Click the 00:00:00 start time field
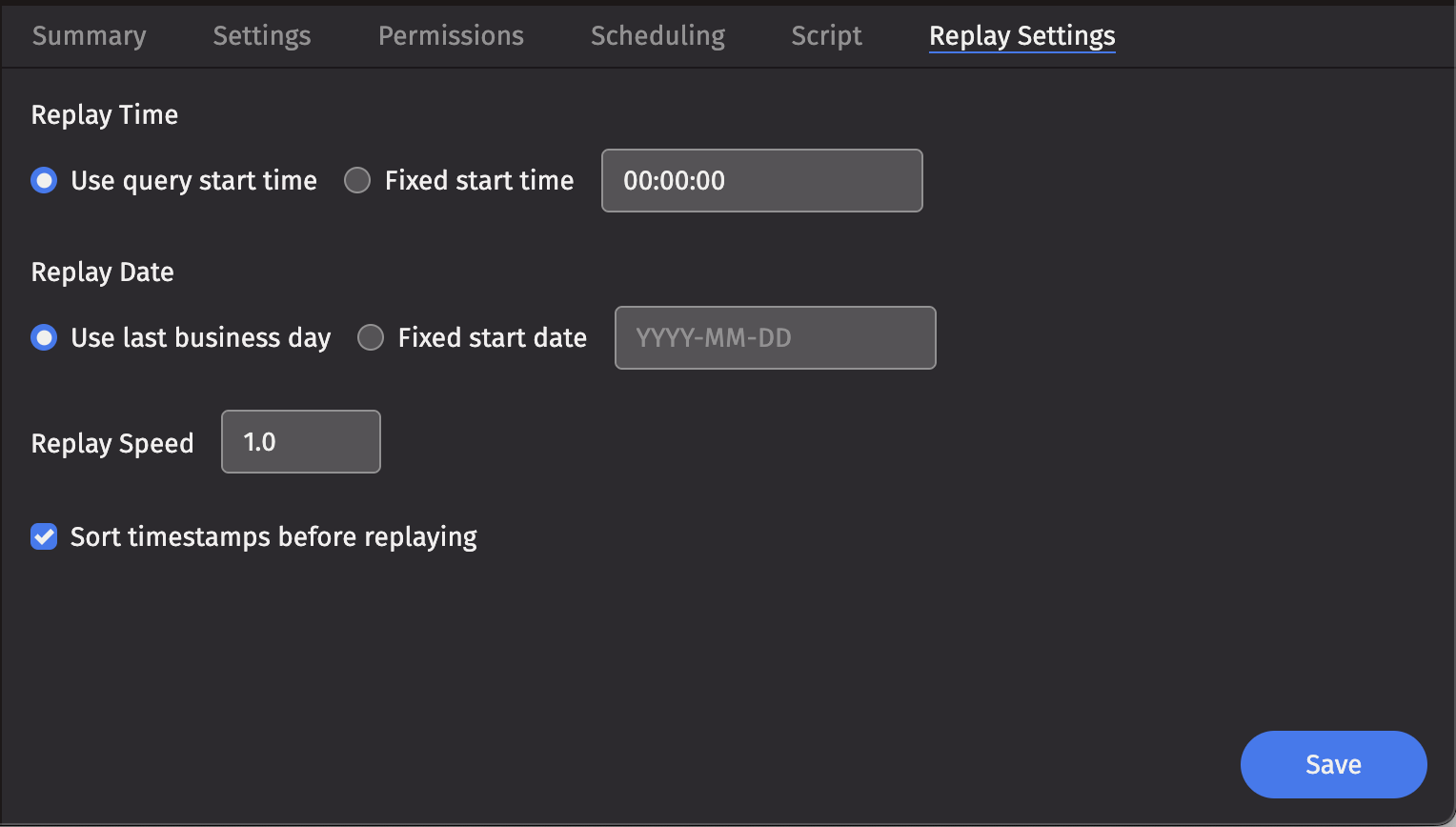The image size is (1456, 827). tap(761, 180)
